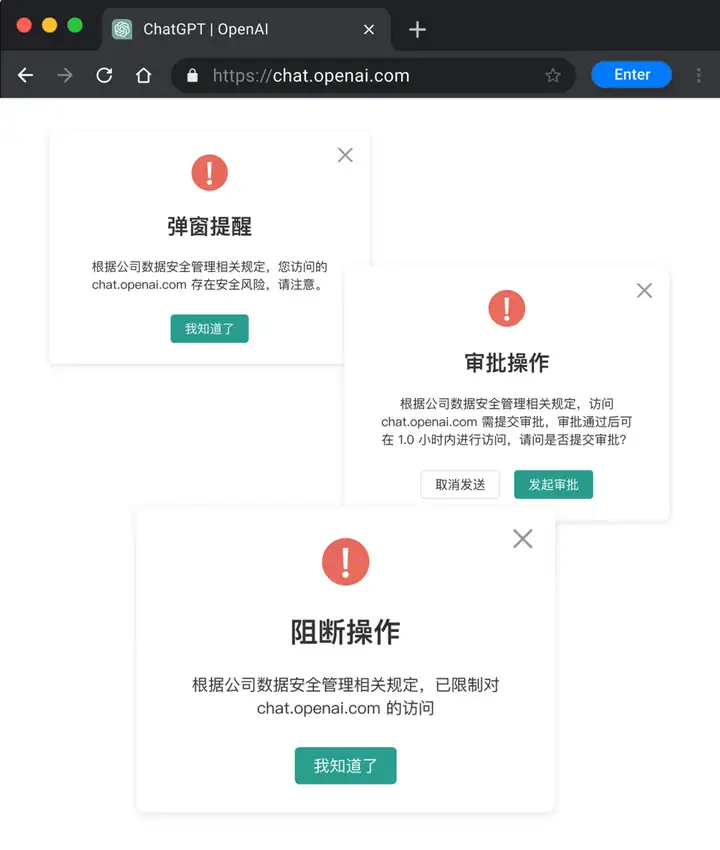Click the green macOS maximize button

(75, 25)
